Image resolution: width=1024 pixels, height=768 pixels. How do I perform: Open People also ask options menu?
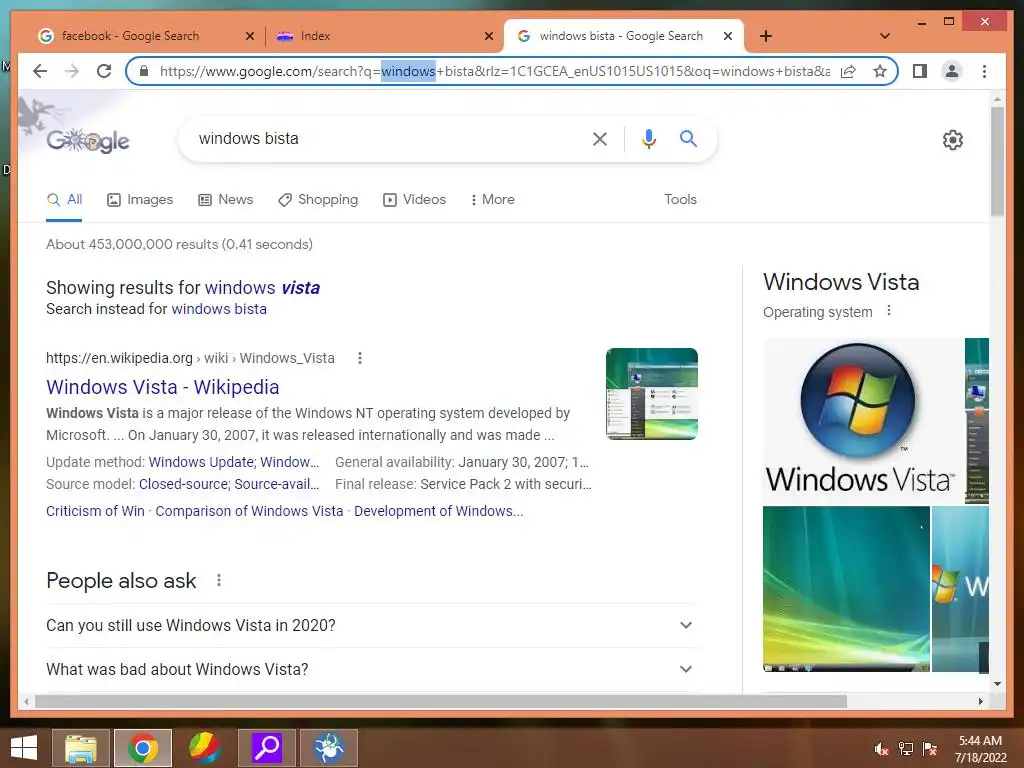click(x=219, y=580)
